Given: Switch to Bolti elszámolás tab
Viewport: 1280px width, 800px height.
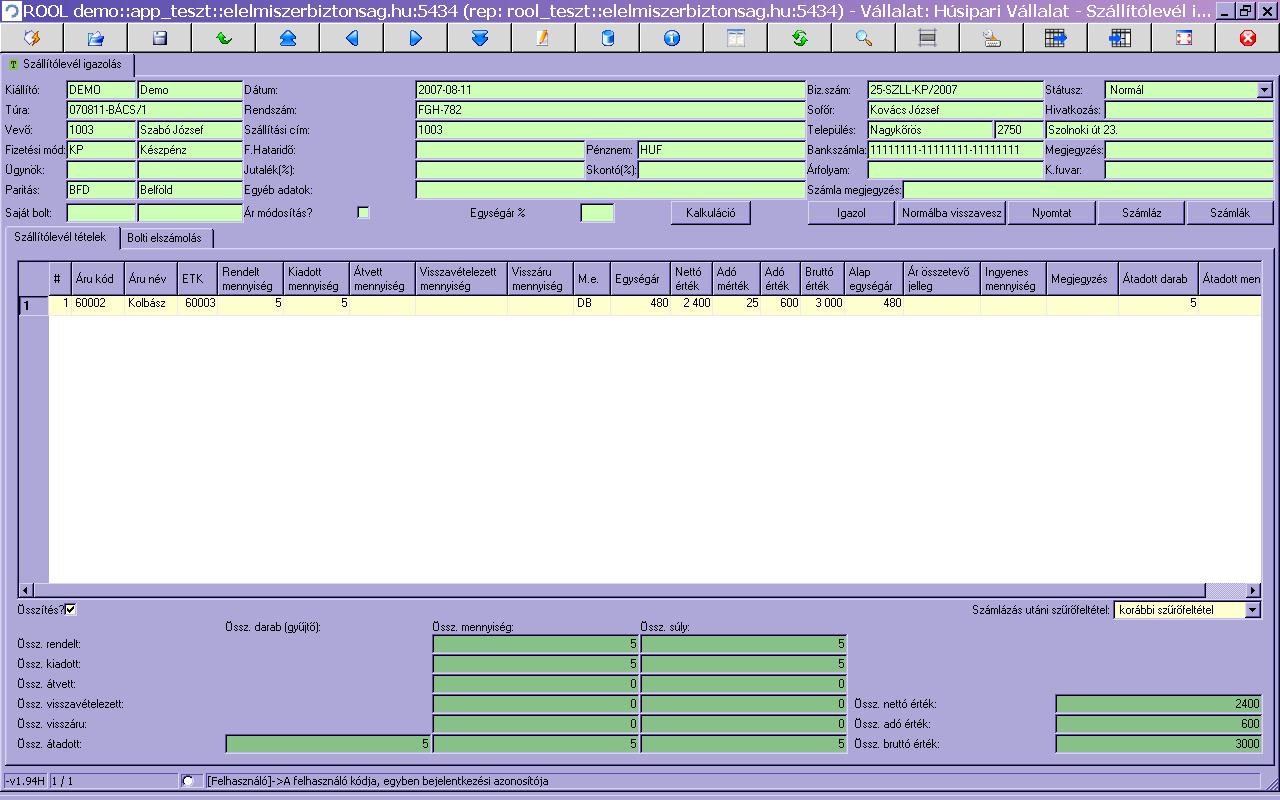Looking at the screenshot, I should click(x=164, y=238).
